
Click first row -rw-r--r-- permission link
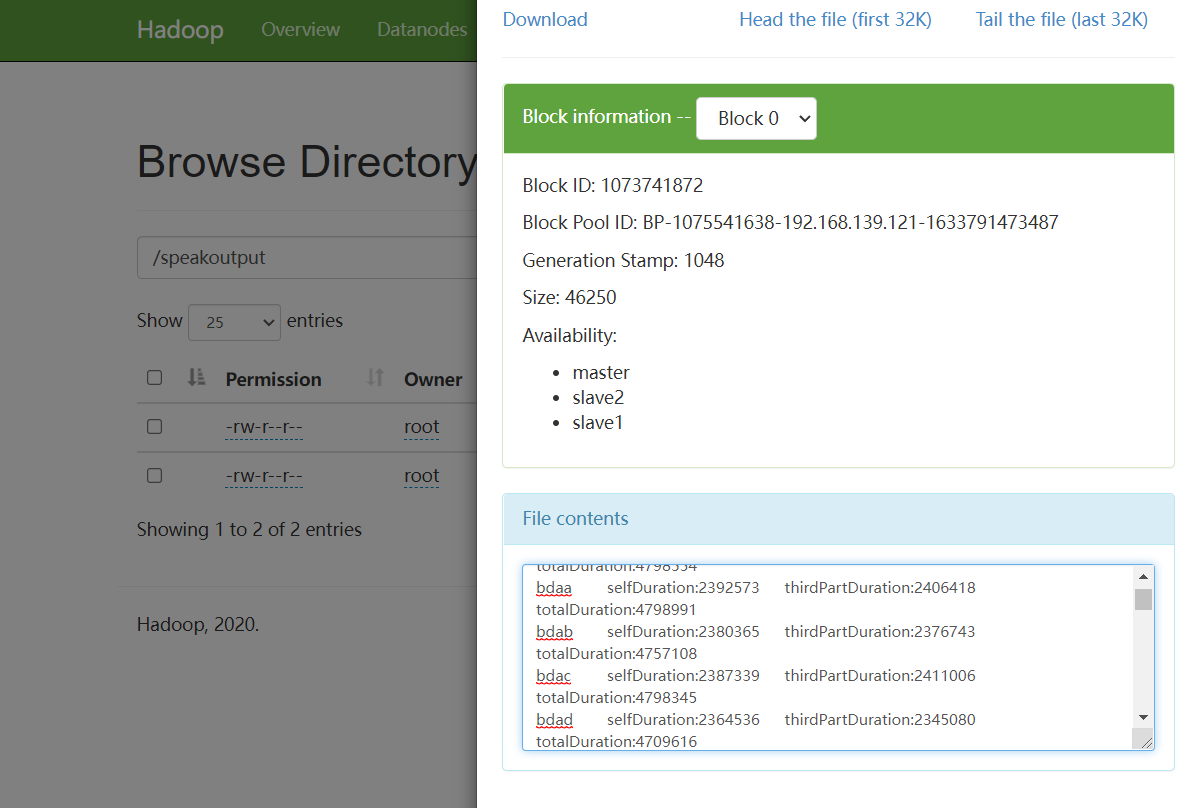point(264,427)
